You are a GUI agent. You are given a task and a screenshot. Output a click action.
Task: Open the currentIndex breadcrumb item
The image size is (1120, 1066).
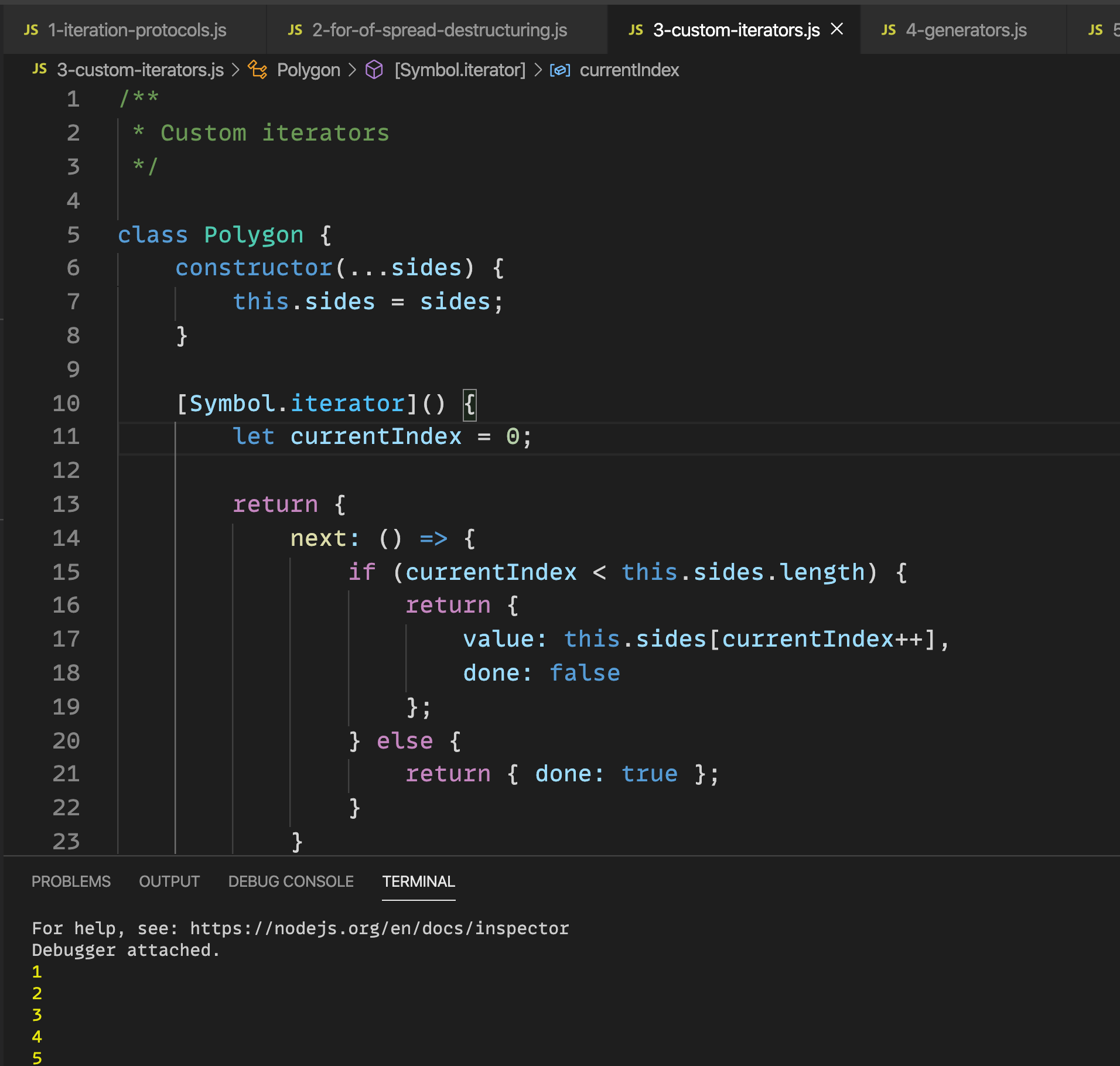click(x=629, y=70)
